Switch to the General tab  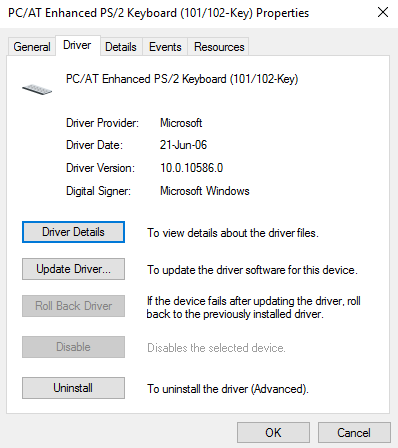click(32, 47)
